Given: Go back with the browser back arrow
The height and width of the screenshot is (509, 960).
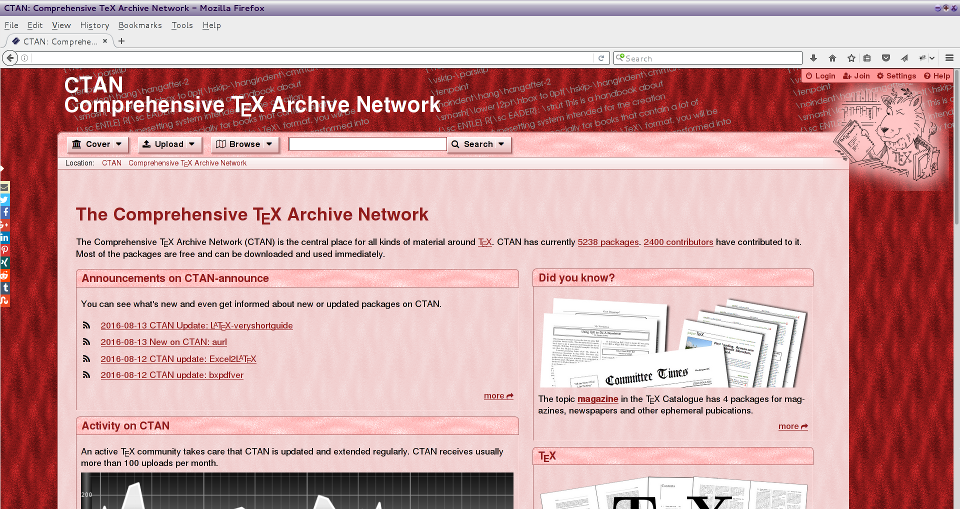Looking at the screenshot, I should point(10,58).
